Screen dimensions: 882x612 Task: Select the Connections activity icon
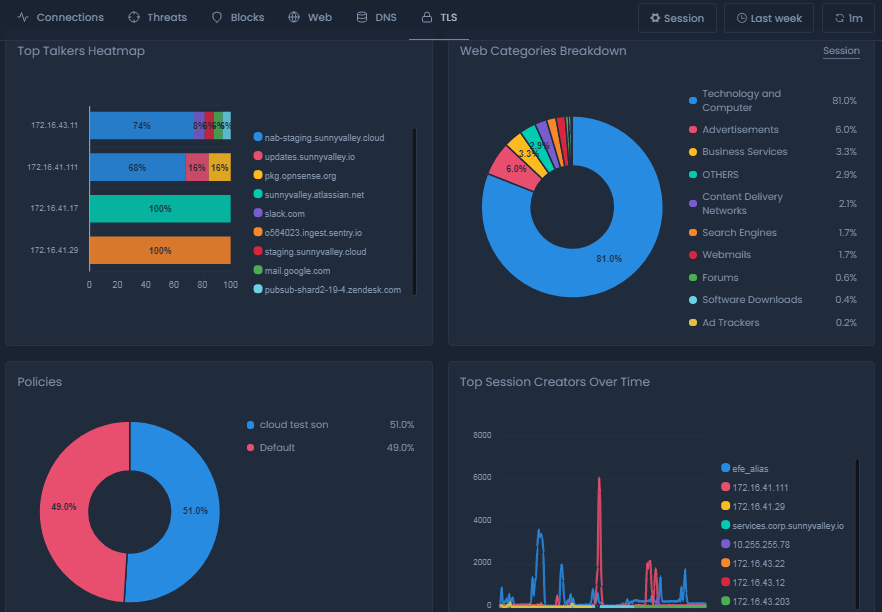24,17
